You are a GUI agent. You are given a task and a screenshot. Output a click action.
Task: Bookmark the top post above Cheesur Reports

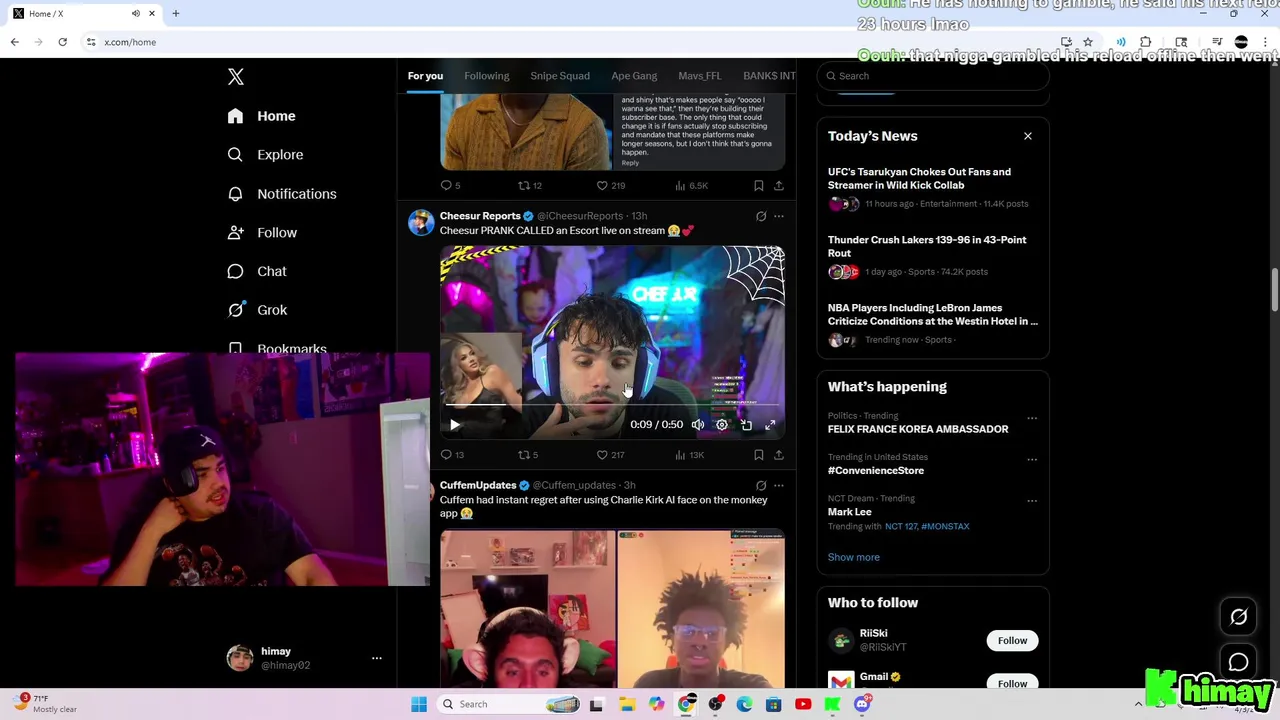point(758,186)
